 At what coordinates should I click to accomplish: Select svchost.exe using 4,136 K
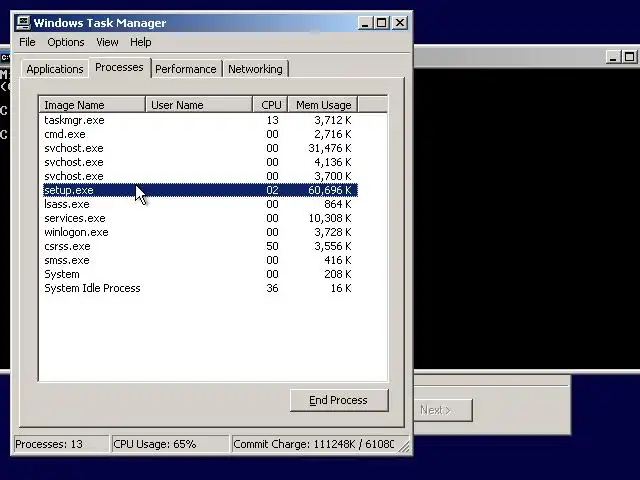pyautogui.click(x=200, y=162)
